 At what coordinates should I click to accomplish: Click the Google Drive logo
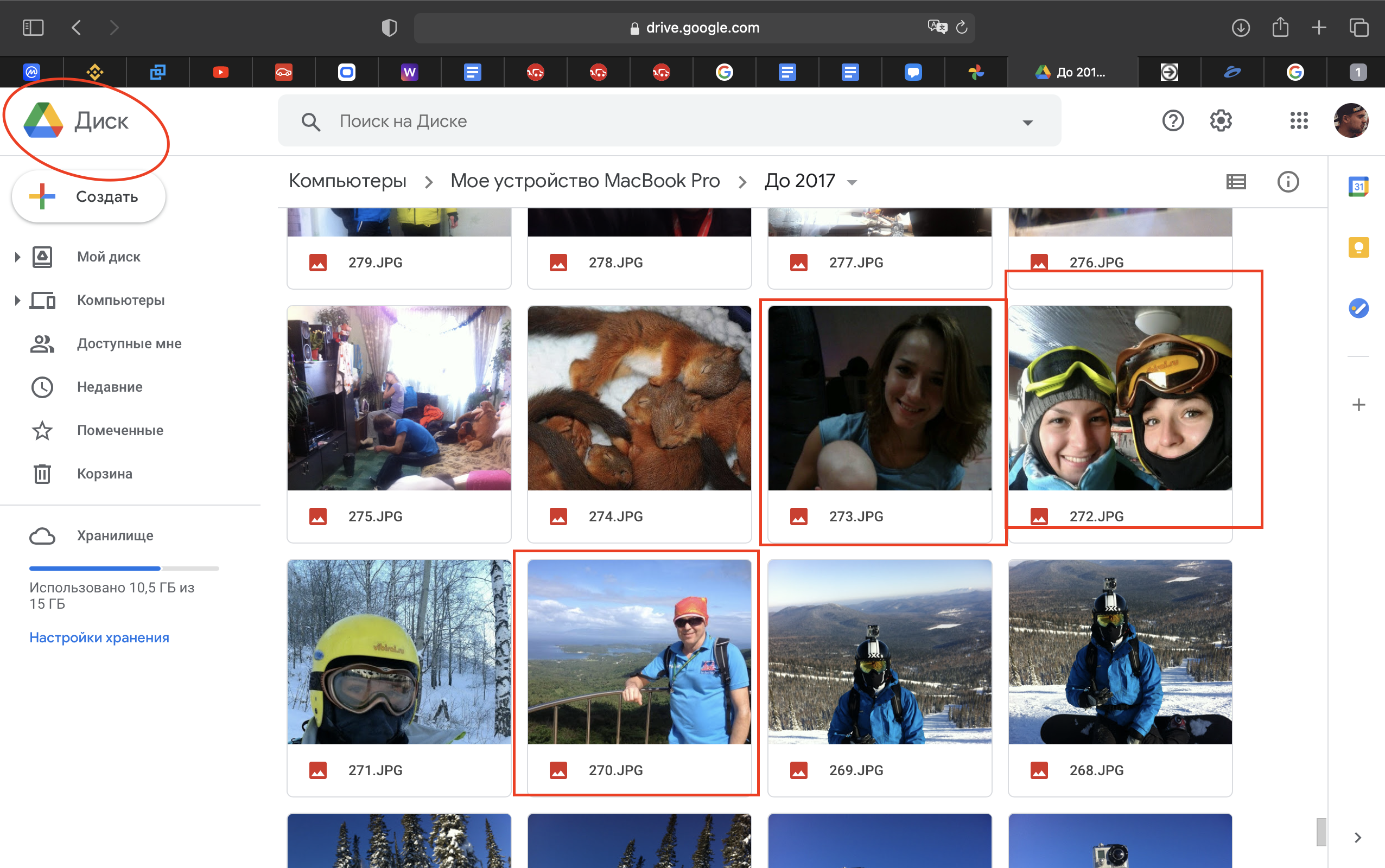pos(43,120)
